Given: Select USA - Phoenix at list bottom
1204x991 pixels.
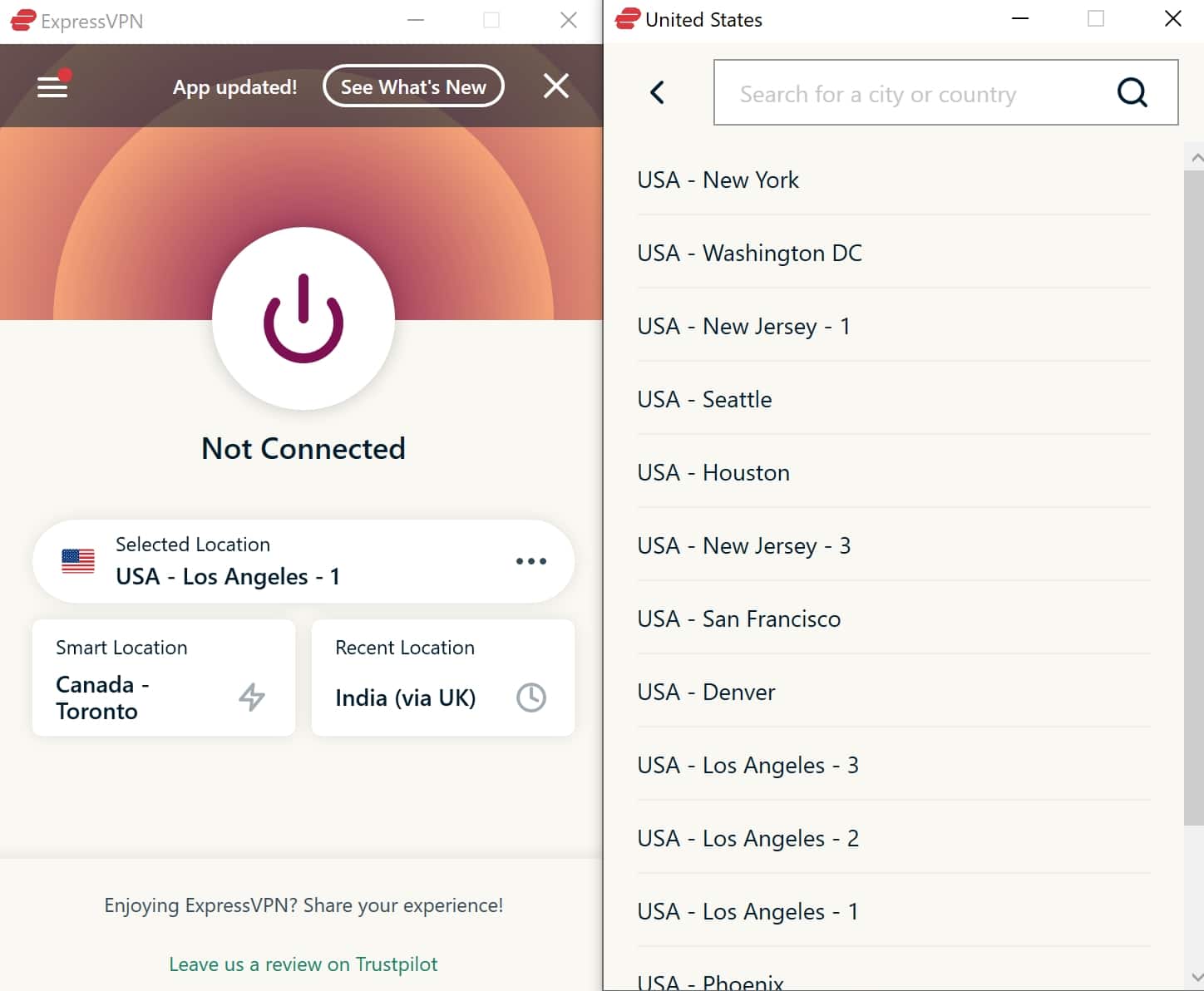Looking at the screenshot, I should (894, 970).
